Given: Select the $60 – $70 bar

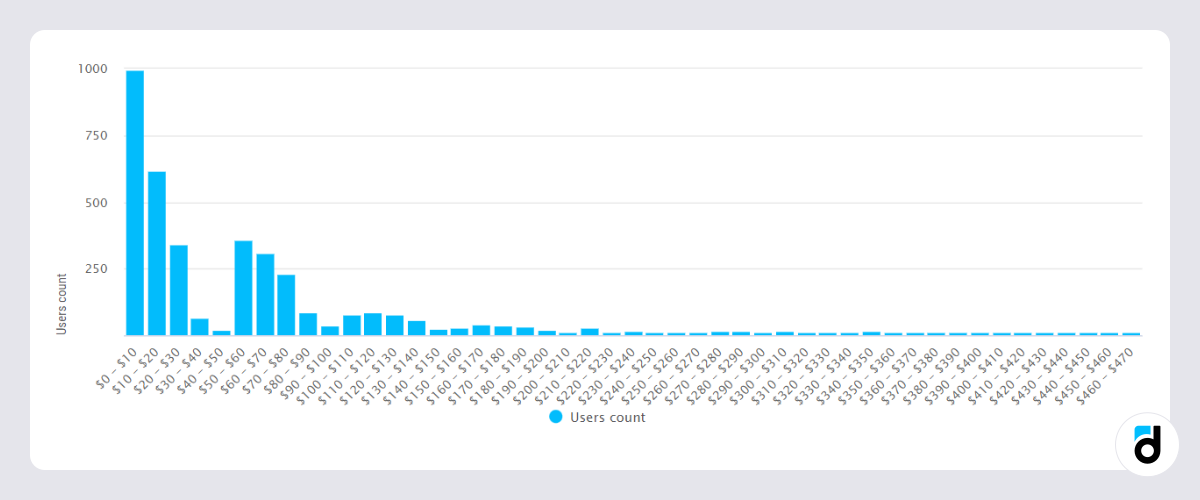Looking at the screenshot, I should pyautogui.click(x=265, y=295).
